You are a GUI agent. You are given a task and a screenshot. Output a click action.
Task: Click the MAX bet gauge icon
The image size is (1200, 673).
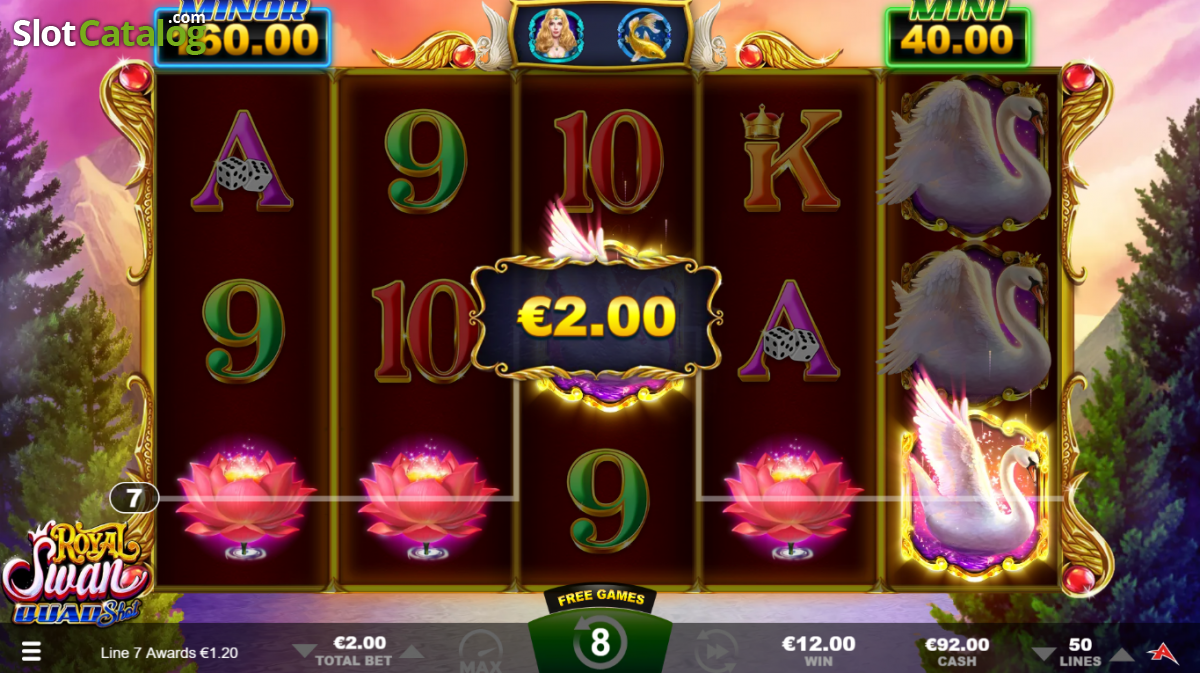tap(480, 652)
